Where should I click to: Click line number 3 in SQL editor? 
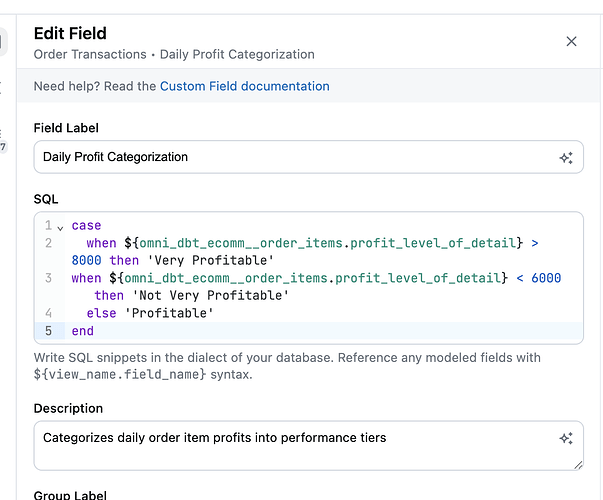47,278
